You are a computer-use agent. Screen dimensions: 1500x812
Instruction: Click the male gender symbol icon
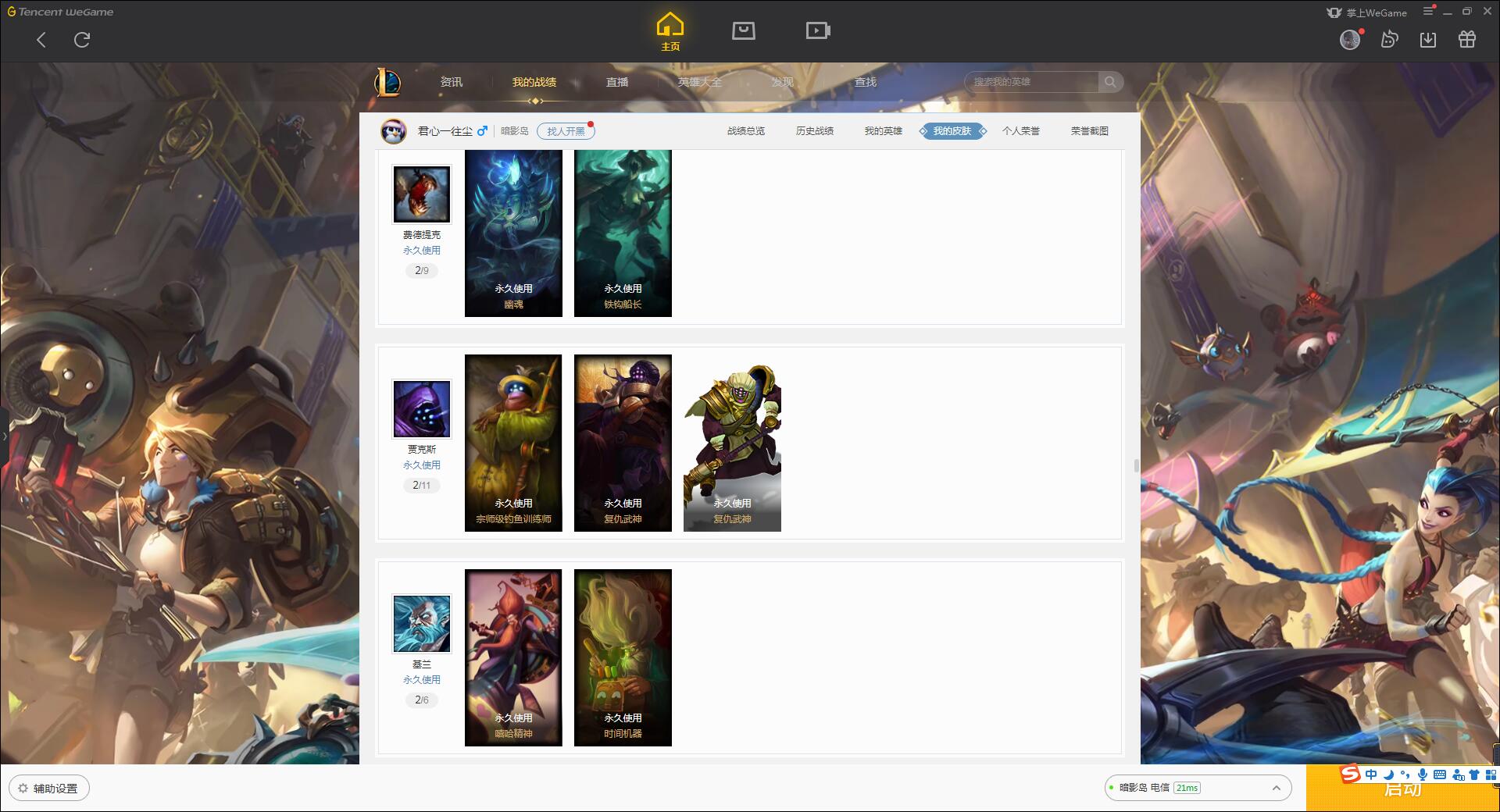point(482,131)
